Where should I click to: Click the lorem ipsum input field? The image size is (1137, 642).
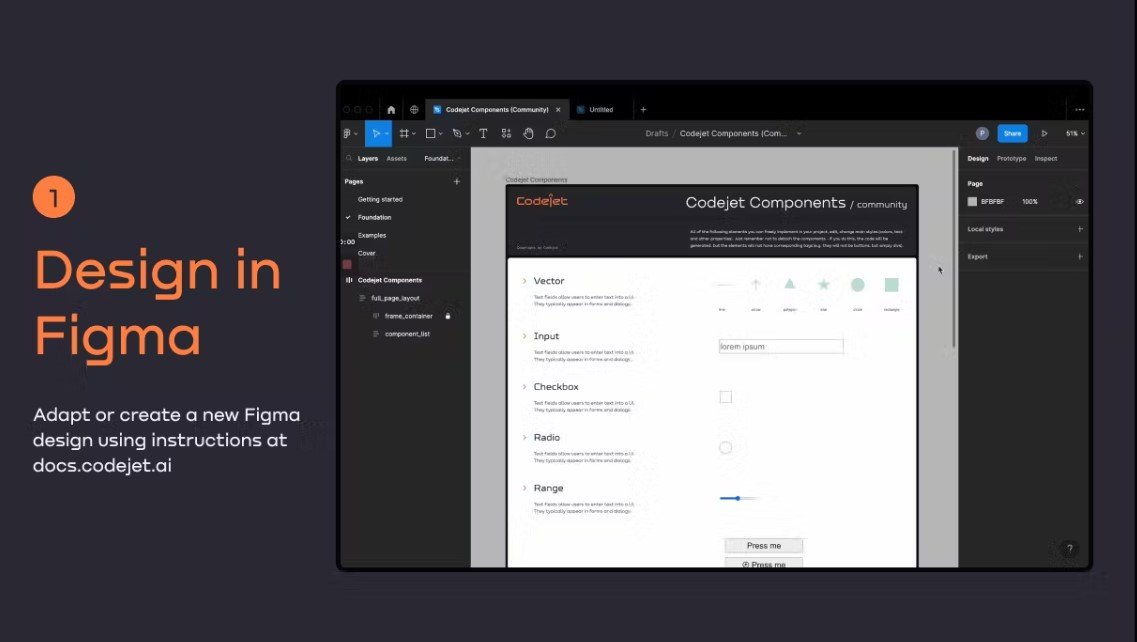click(781, 347)
